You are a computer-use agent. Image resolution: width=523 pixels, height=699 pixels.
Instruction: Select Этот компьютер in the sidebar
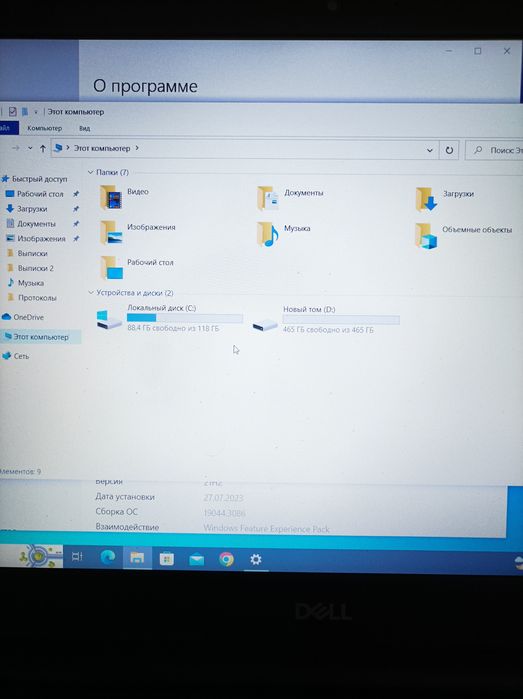click(x=41, y=337)
